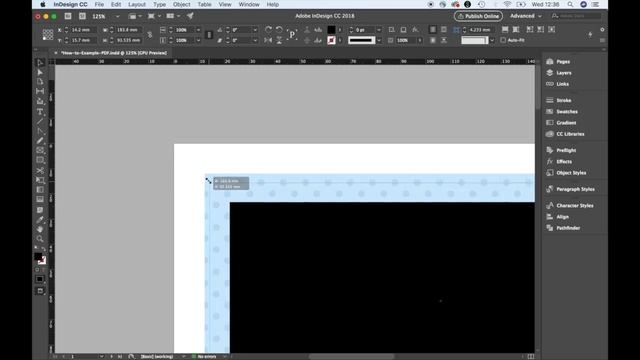Screen dimensions: 640x360
Task: Open the Edit menu
Action: 116,4
